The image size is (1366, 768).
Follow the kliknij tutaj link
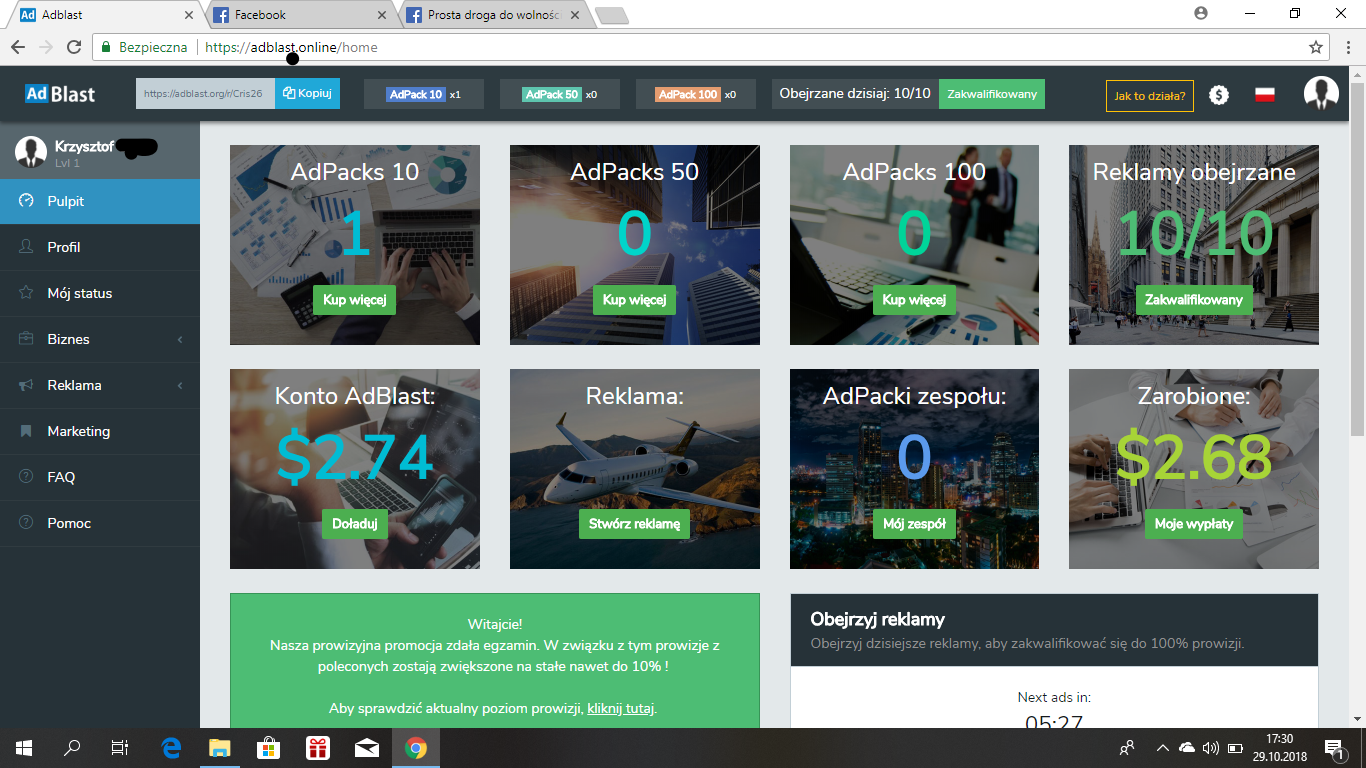point(620,709)
